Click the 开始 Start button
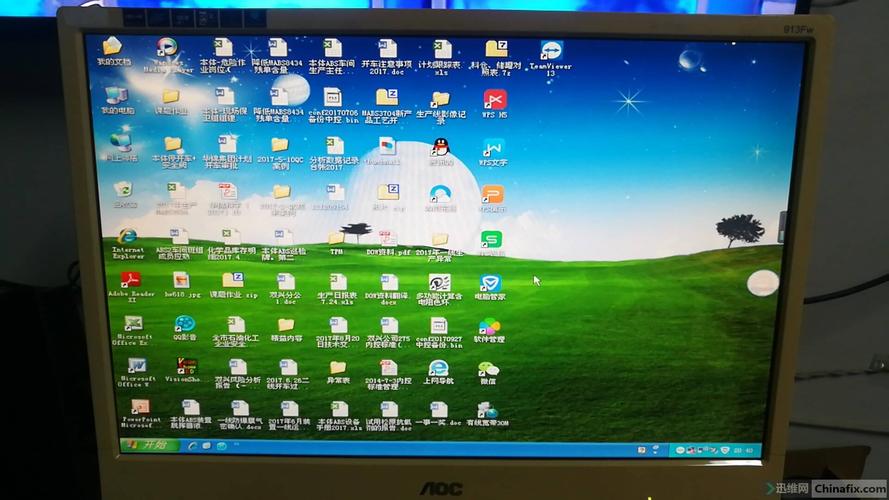Image resolution: width=889 pixels, height=500 pixels. coord(149,445)
